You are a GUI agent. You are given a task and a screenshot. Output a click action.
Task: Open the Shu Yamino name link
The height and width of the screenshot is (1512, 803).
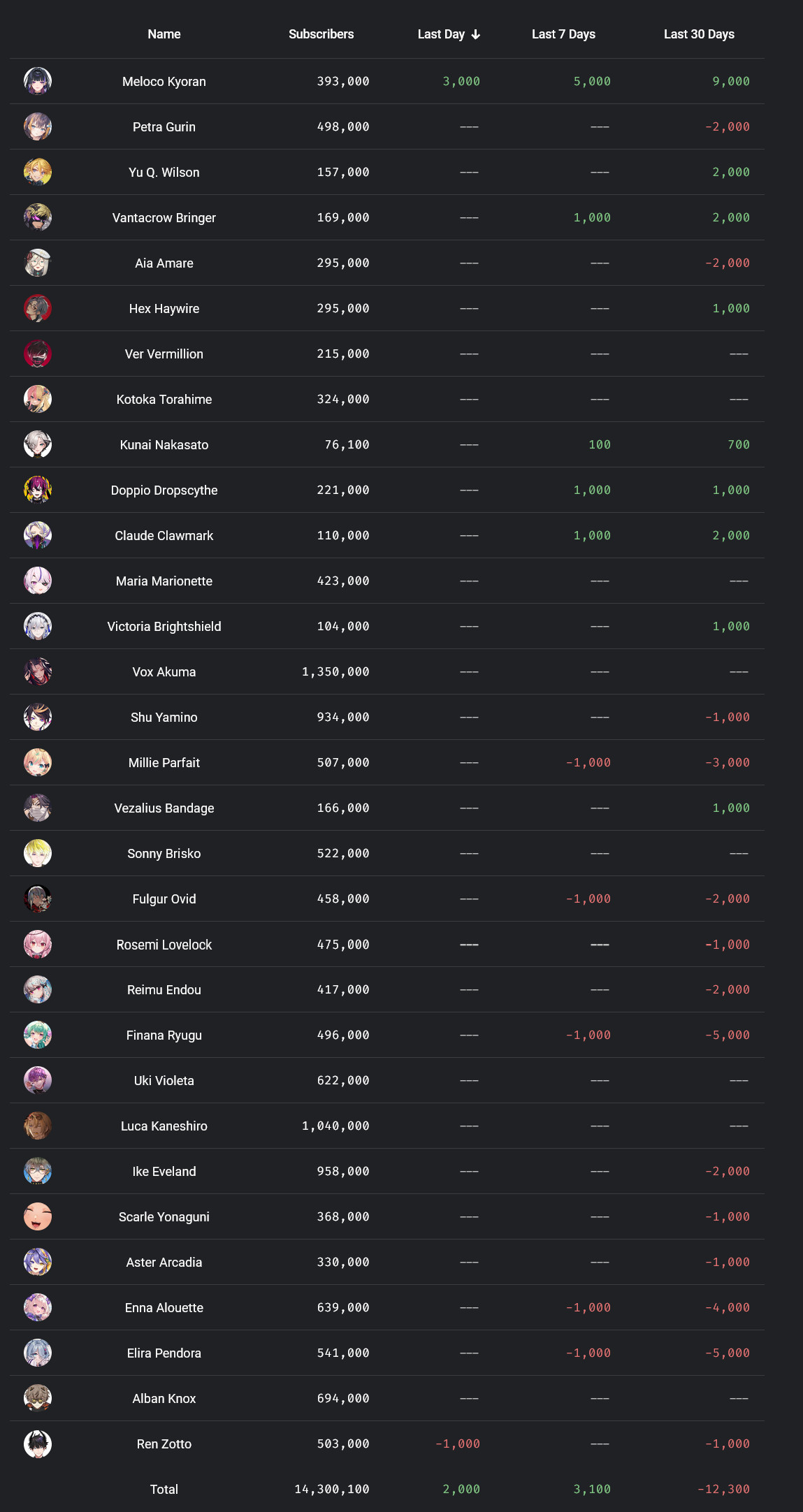(x=164, y=717)
